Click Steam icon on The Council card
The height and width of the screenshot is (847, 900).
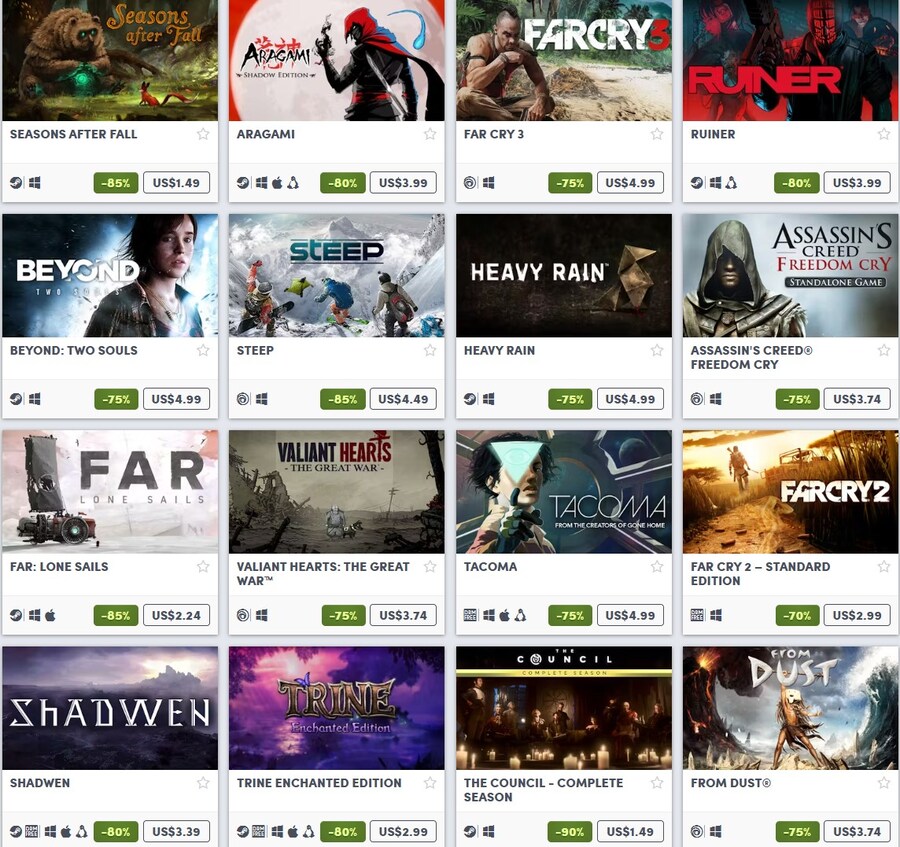(x=470, y=832)
